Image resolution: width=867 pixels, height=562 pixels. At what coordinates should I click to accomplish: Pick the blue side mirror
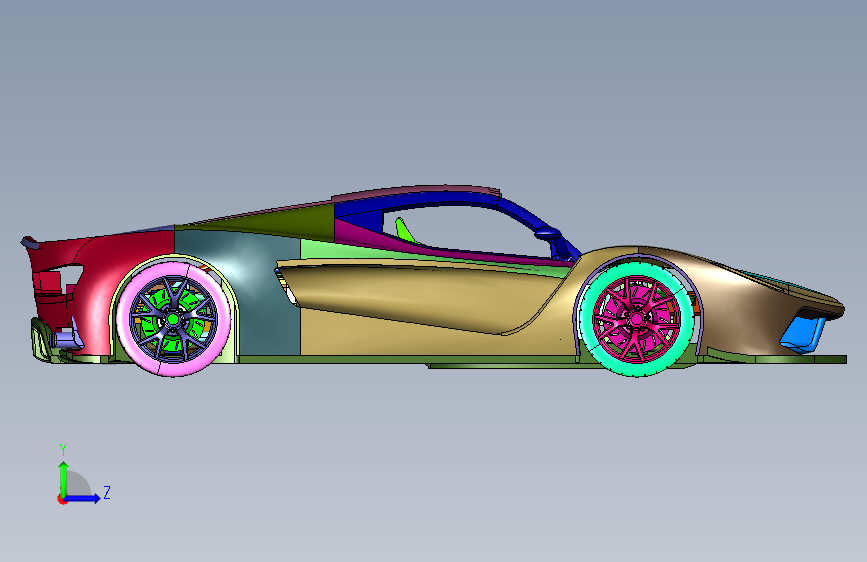click(x=548, y=232)
